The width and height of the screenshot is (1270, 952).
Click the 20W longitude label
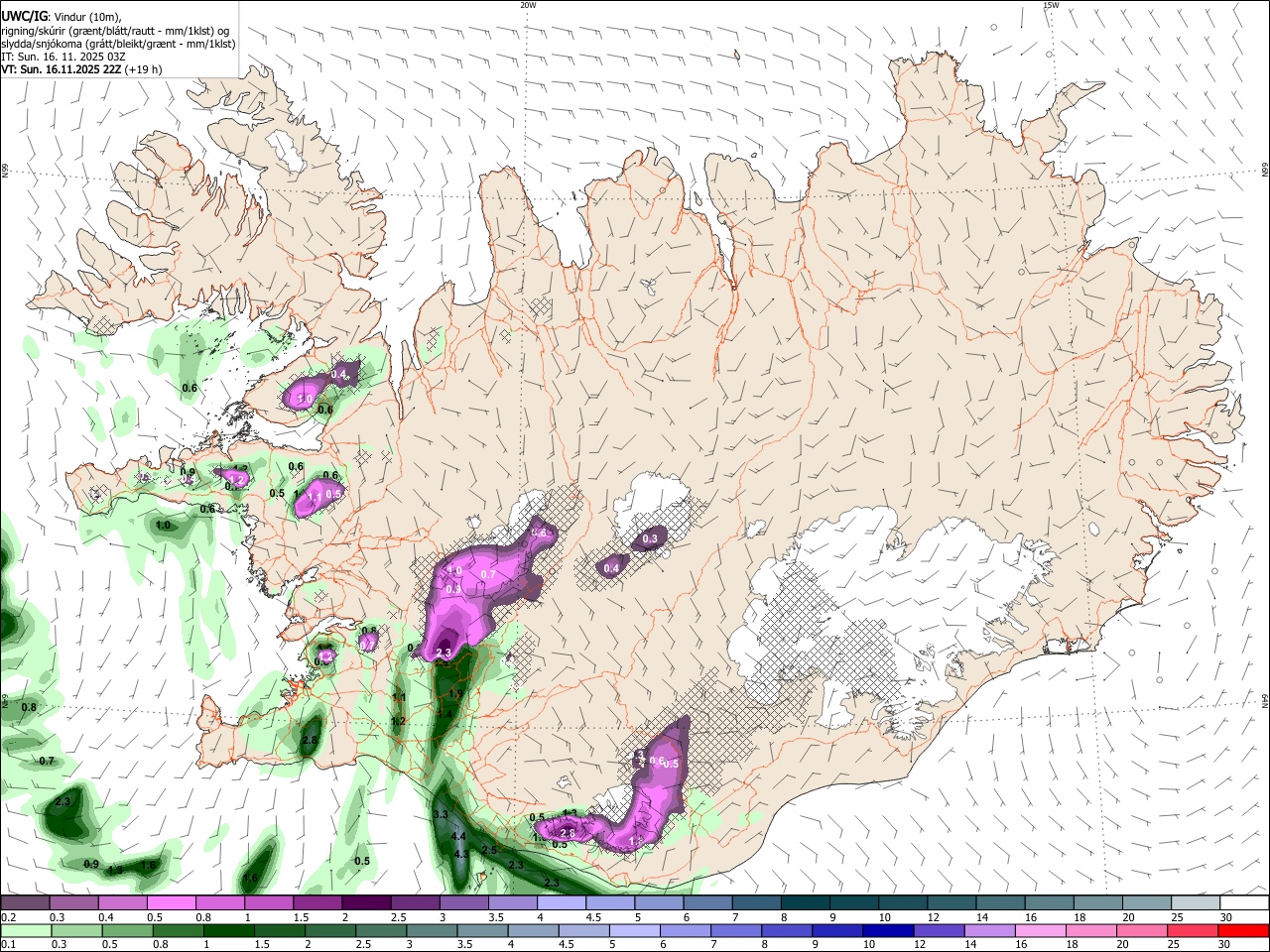tap(528, 5)
